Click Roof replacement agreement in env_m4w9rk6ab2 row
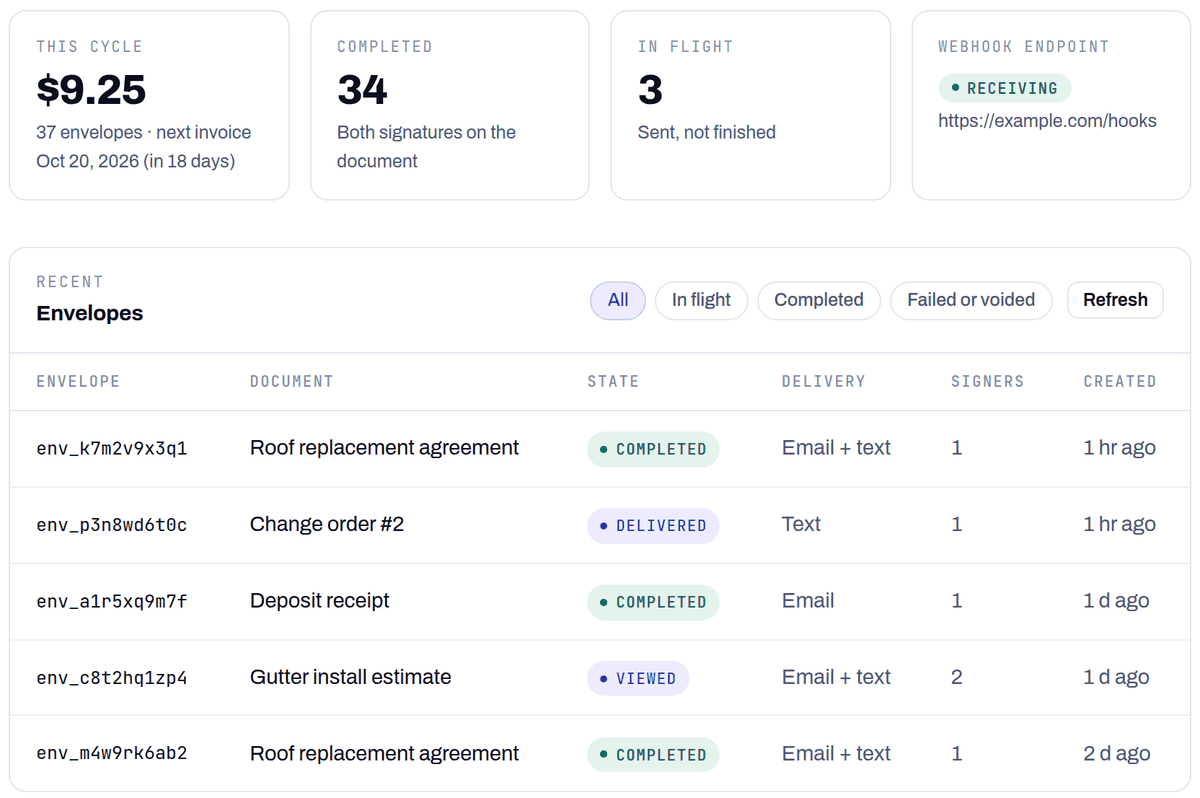 pos(384,754)
